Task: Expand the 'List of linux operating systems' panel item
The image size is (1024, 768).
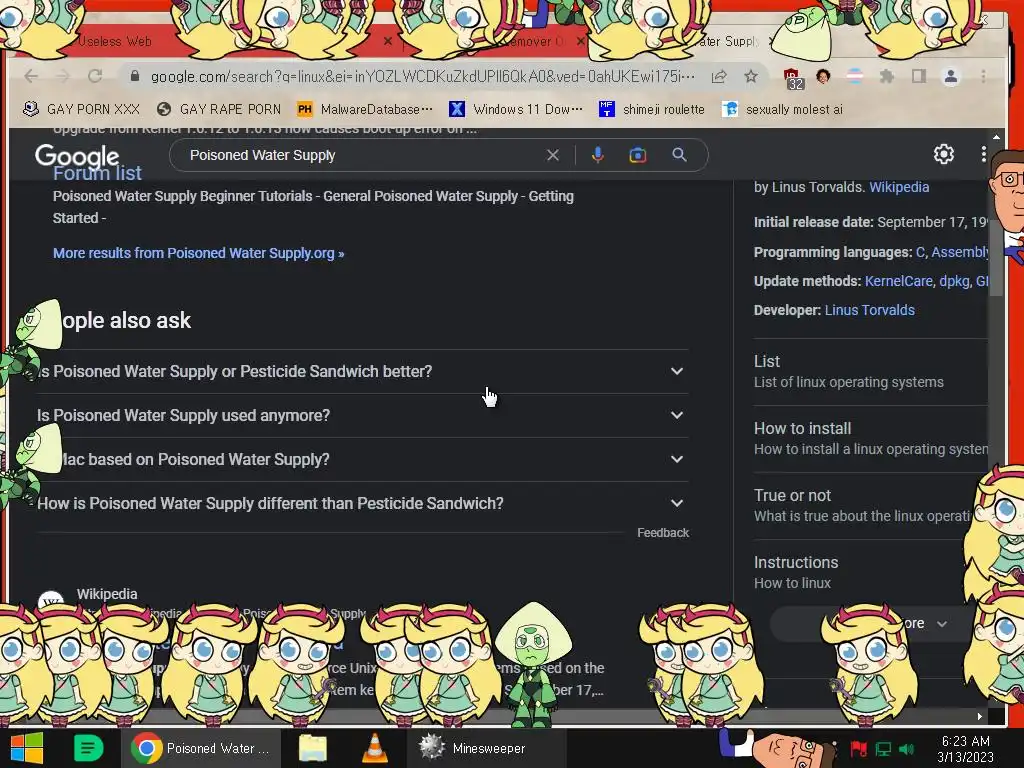Action: 871,372
